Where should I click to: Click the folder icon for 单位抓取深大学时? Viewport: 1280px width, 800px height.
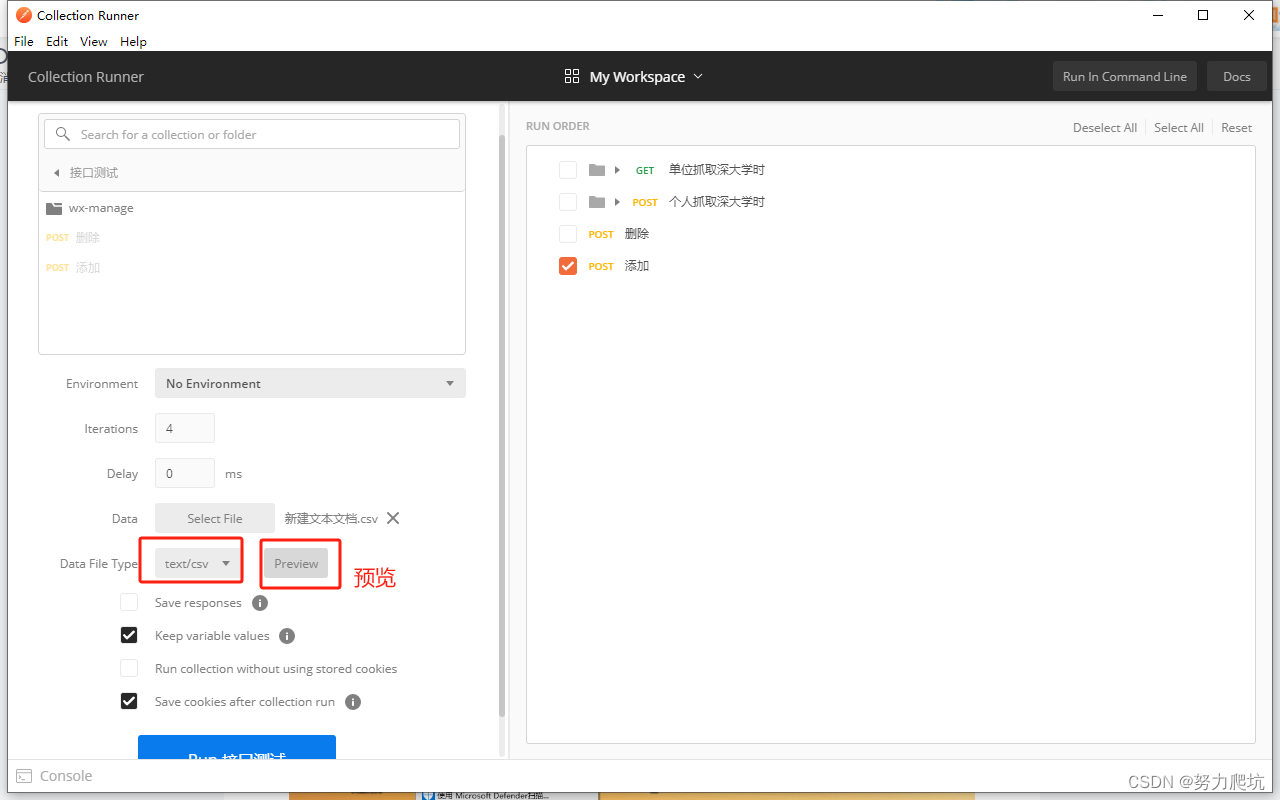point(596,169)
